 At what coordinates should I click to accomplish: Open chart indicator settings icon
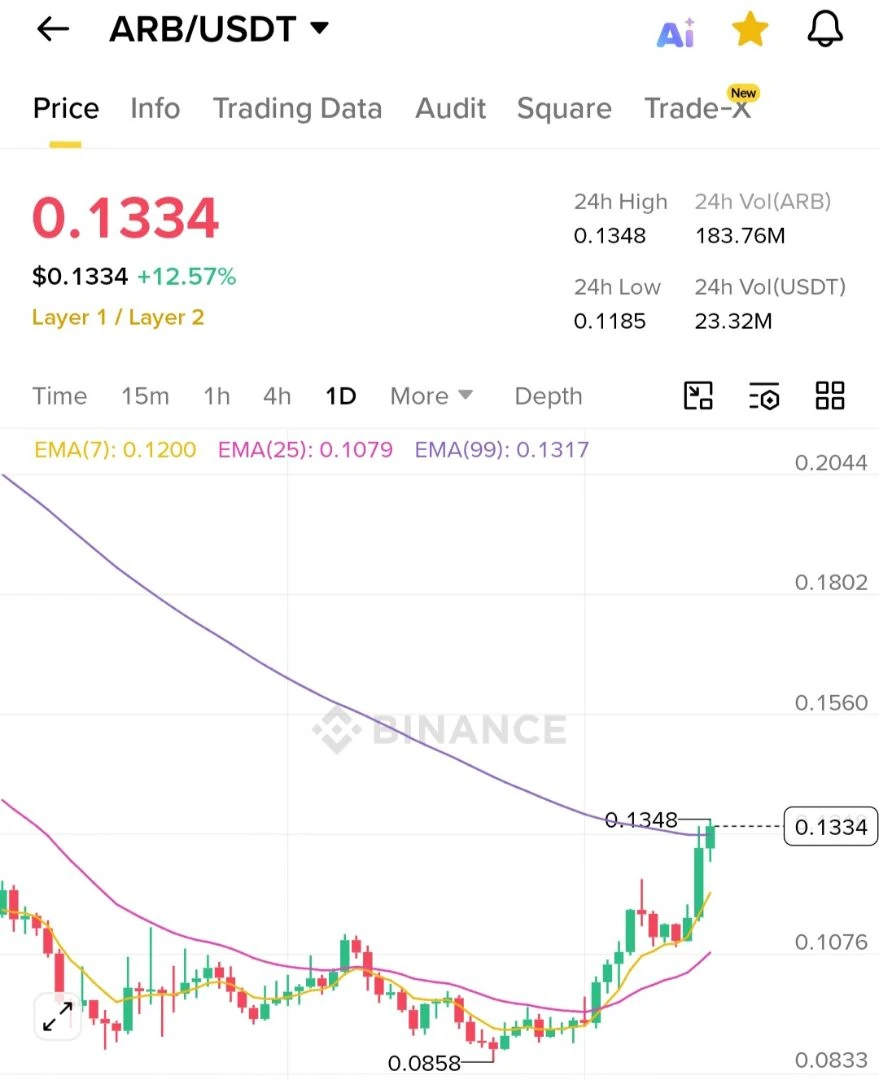tap(764, 396)
